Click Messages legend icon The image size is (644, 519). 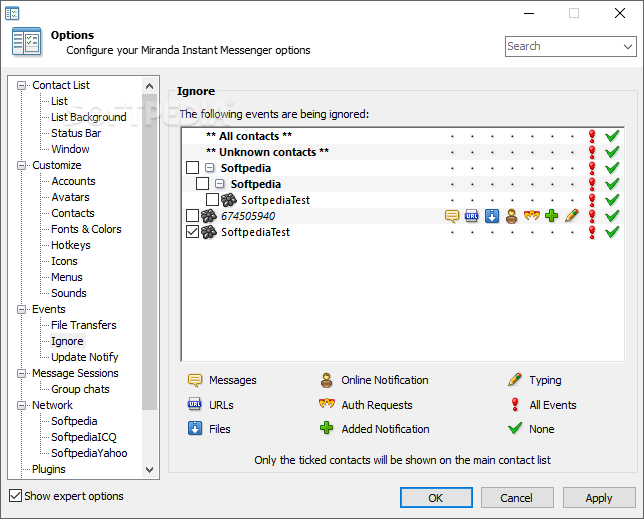[195, 380]
